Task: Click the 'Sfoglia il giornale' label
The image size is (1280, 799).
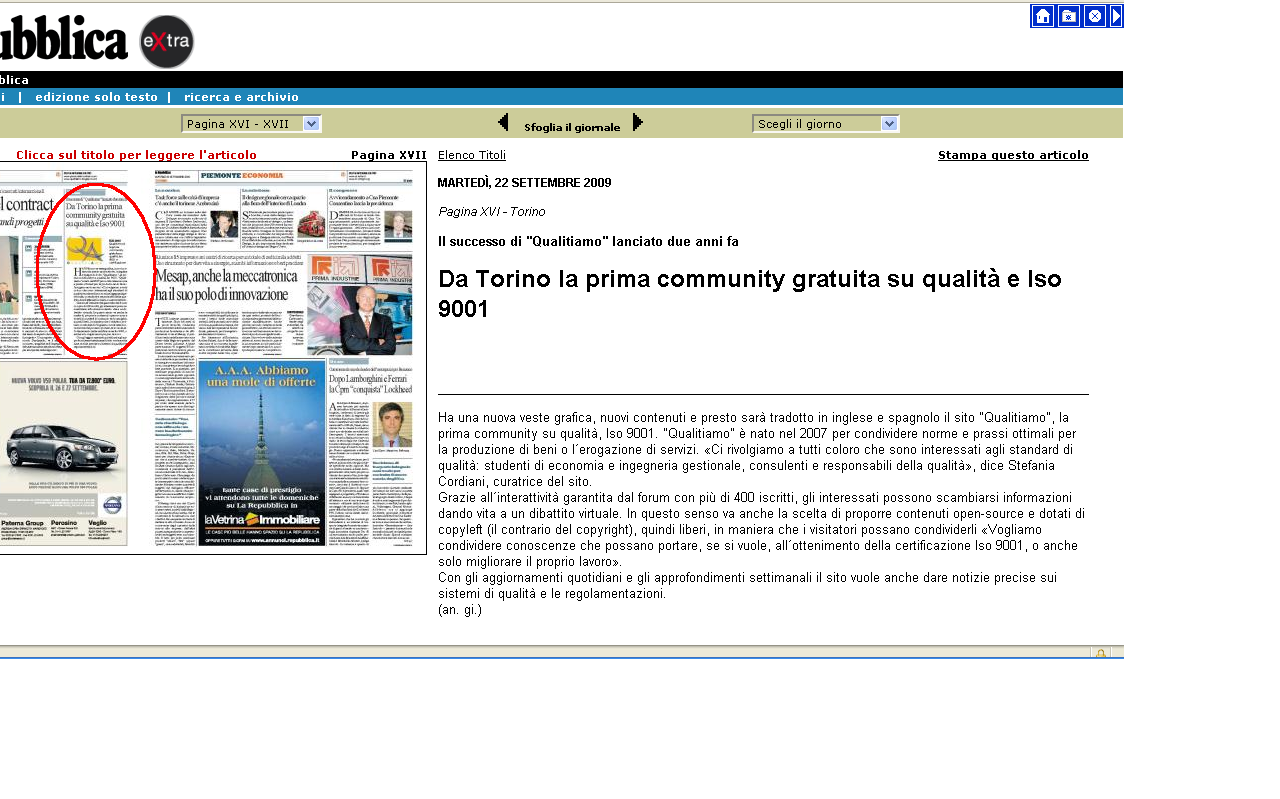Action: [x=572, y=127]
